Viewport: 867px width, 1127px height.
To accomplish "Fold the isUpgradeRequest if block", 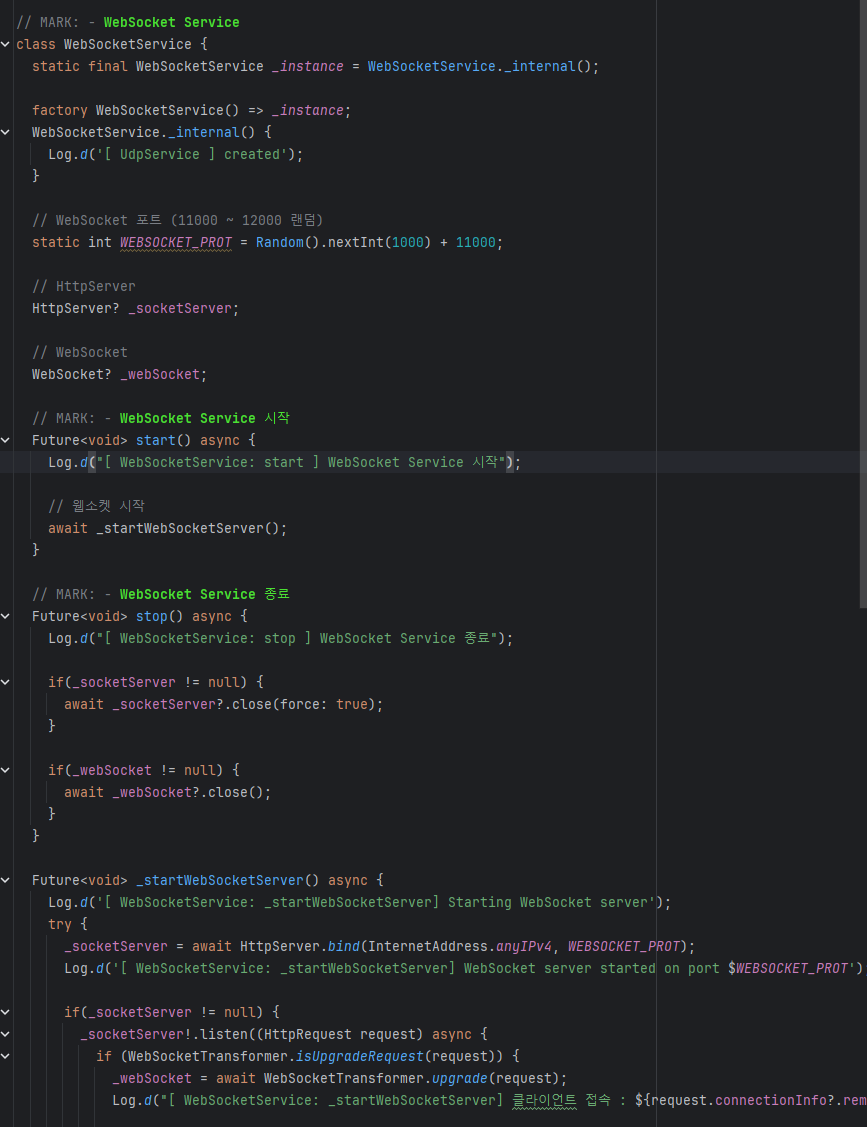I will tap(5, 1056).
